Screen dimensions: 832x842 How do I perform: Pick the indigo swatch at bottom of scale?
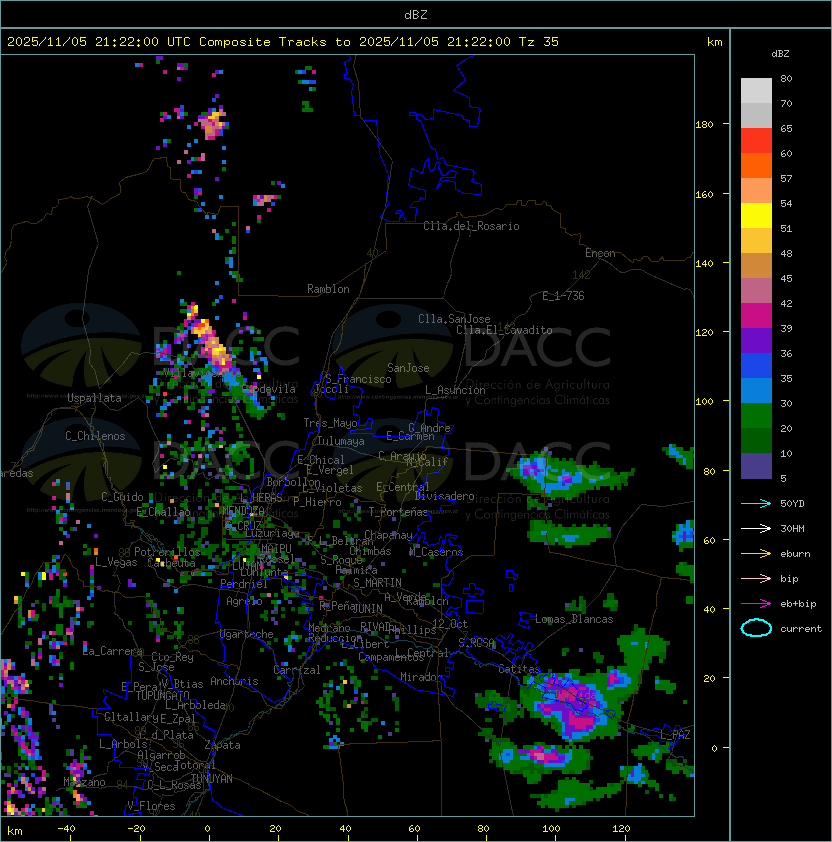[x=756, y=466]
